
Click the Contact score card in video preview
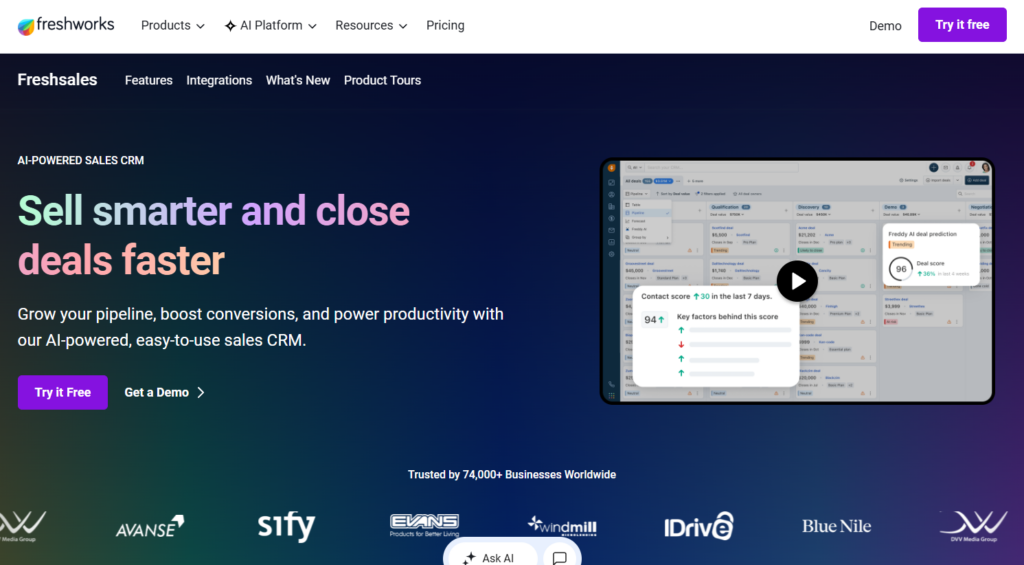716,336
